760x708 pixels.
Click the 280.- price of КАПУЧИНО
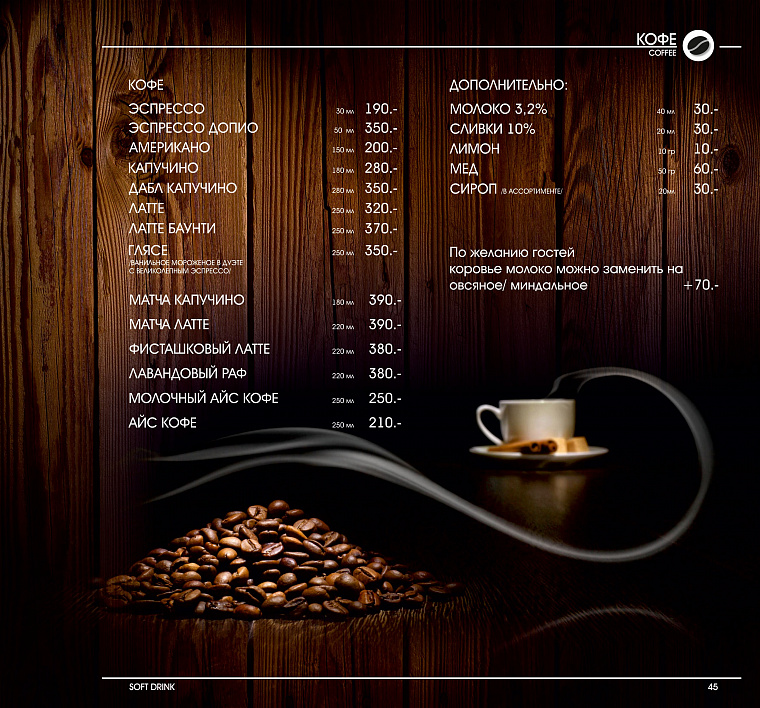[x=381, y=168]
